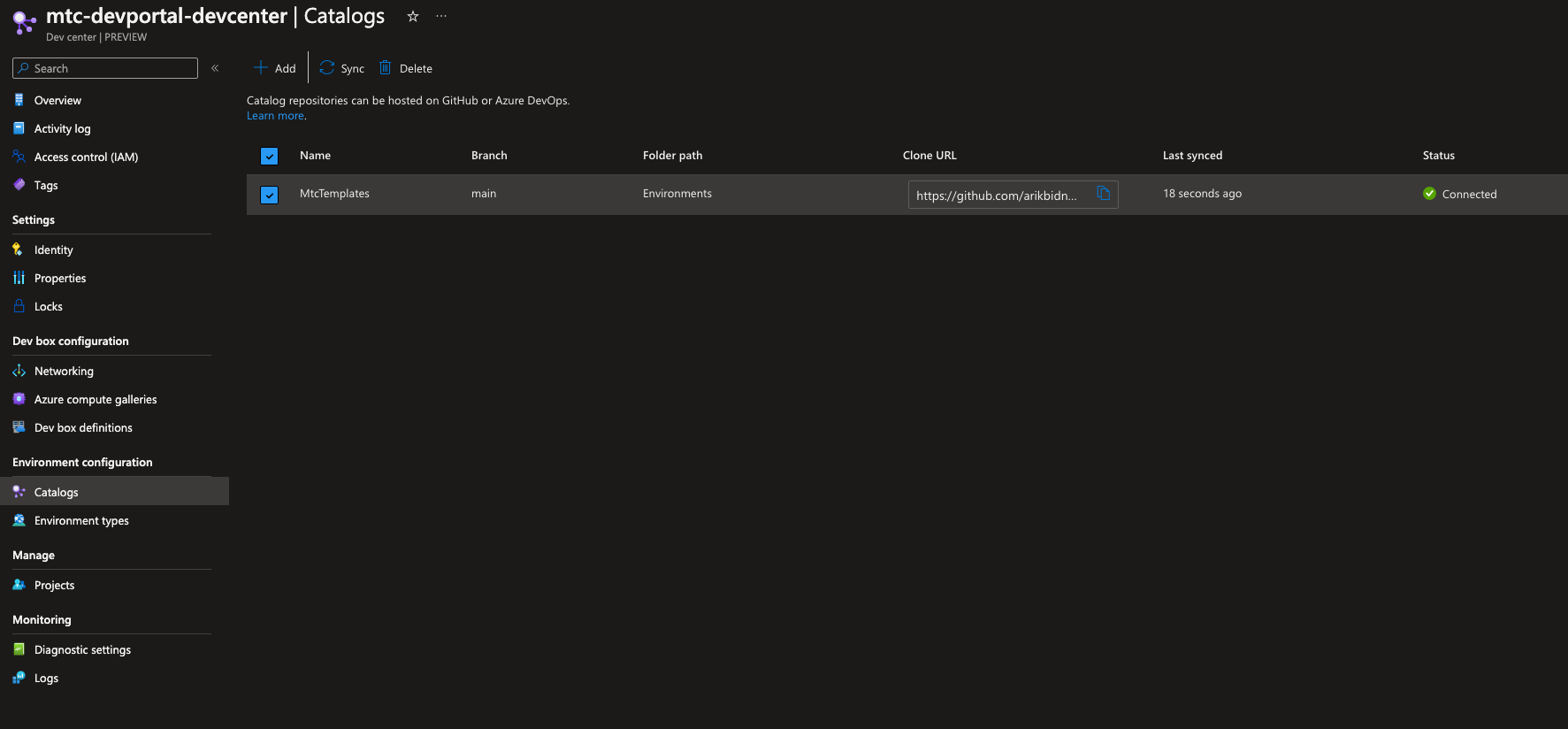
Task: Click the Sync catalog icon
Action: coord(327,68)
